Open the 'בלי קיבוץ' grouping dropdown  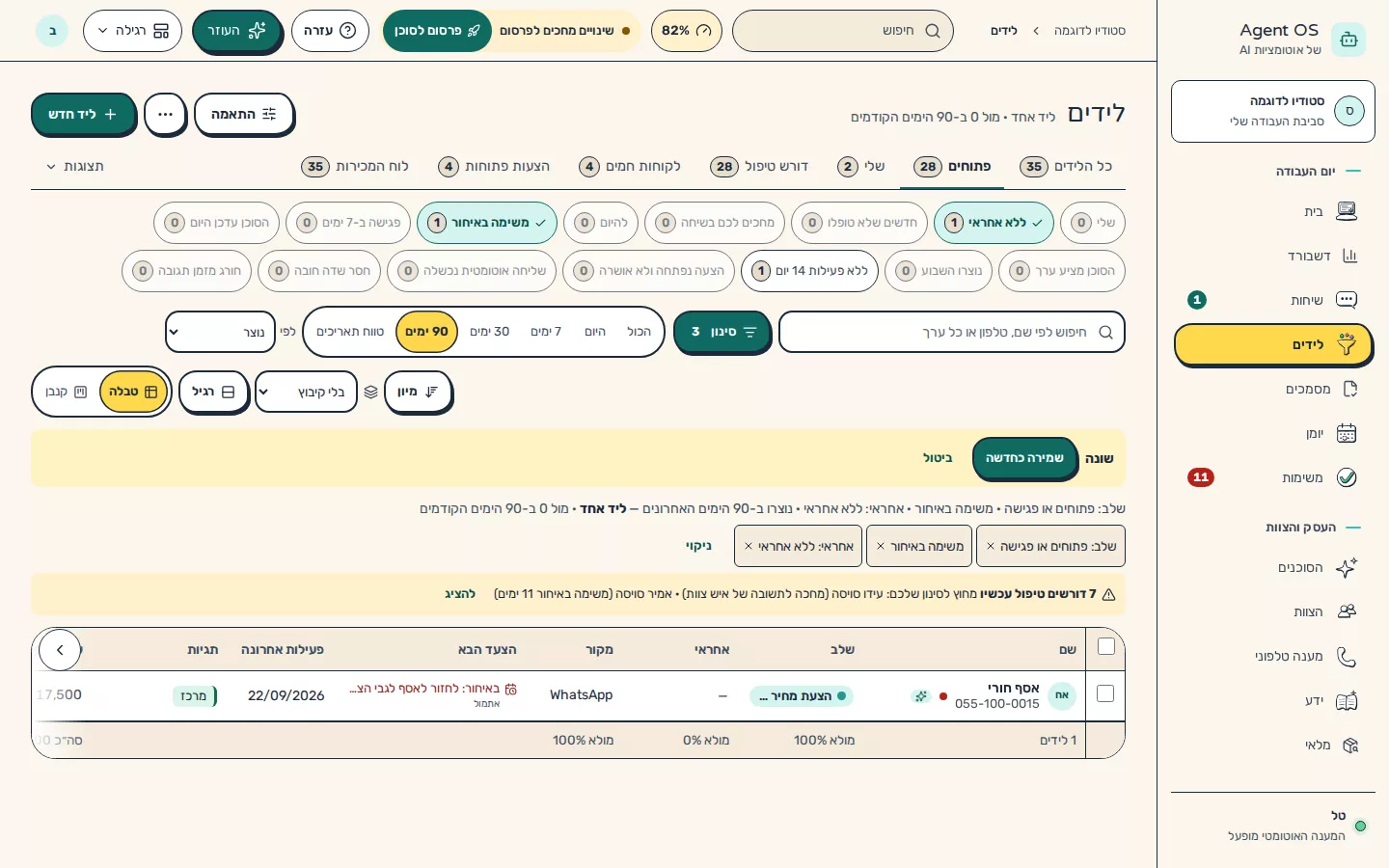coord(306,392)
